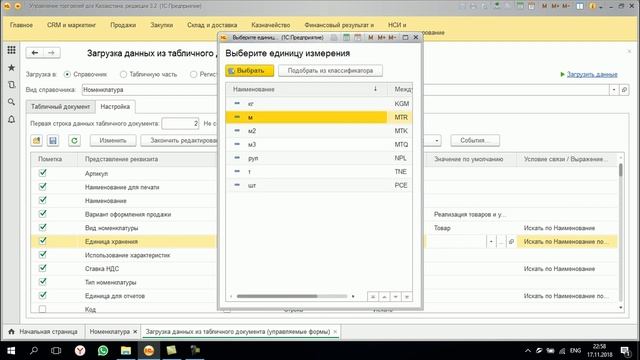This screenshot has width=640, height=360.
Task: Move selected unit up one row
Action: coord(384,297)
